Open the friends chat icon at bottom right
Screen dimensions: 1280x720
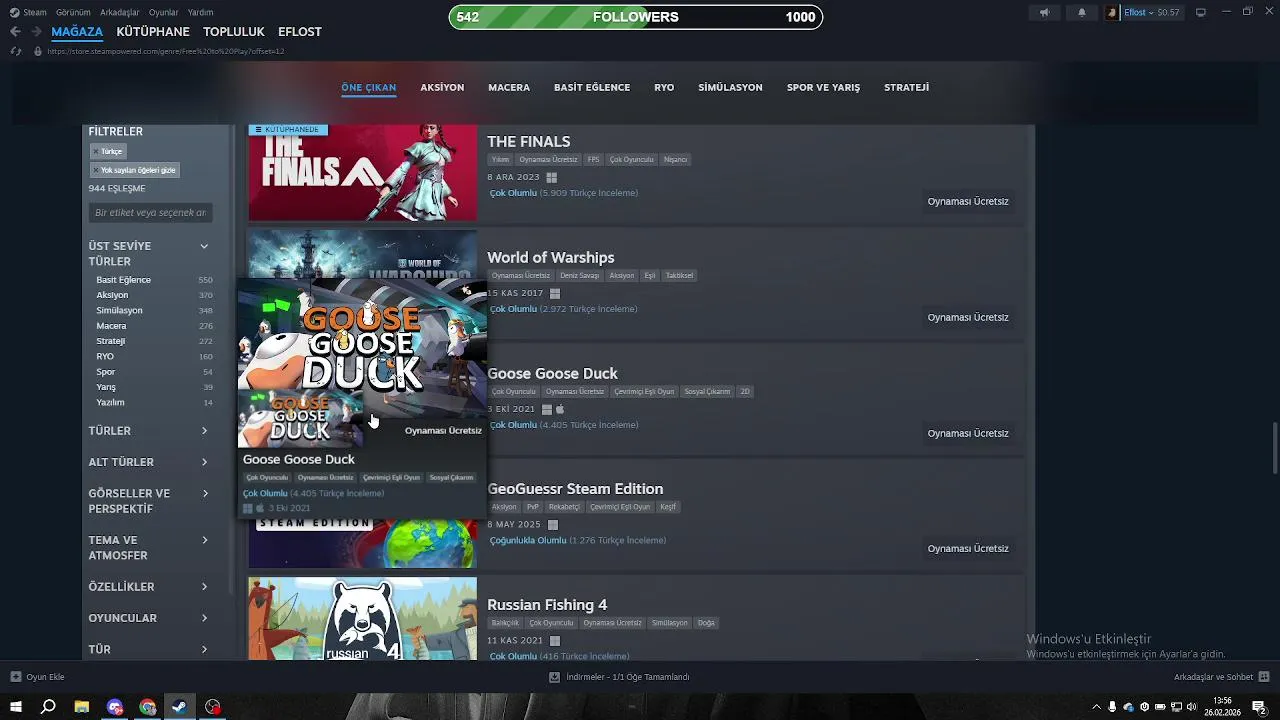pyautogui.click(x=1264, y=677)
